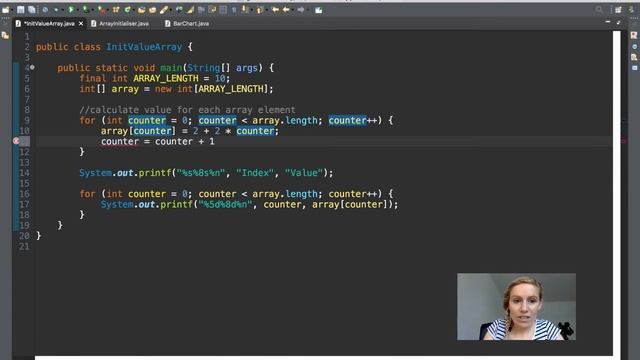Click 'main' method name on line 4
The image size is (640, 360).
[x=171, y=68]
